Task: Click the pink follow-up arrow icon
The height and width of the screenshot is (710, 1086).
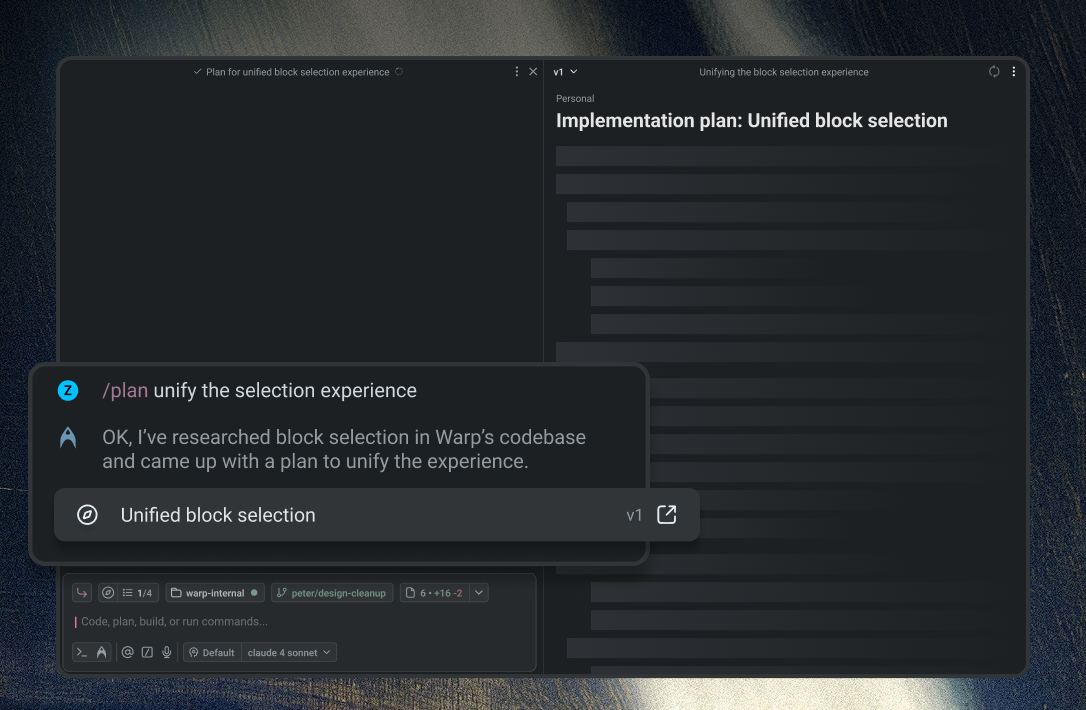Action: click(x=82, y=593)
